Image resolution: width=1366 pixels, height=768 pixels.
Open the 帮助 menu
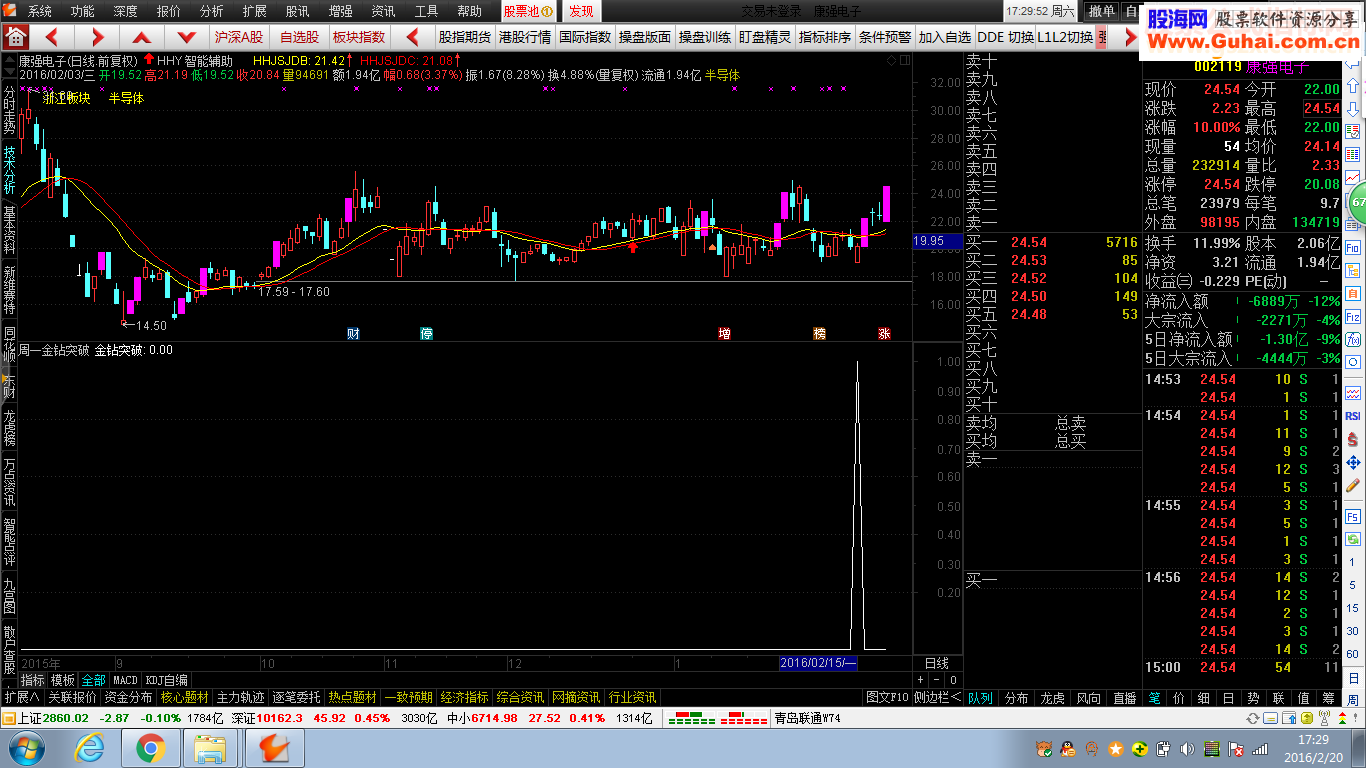[x=469, y=11]
